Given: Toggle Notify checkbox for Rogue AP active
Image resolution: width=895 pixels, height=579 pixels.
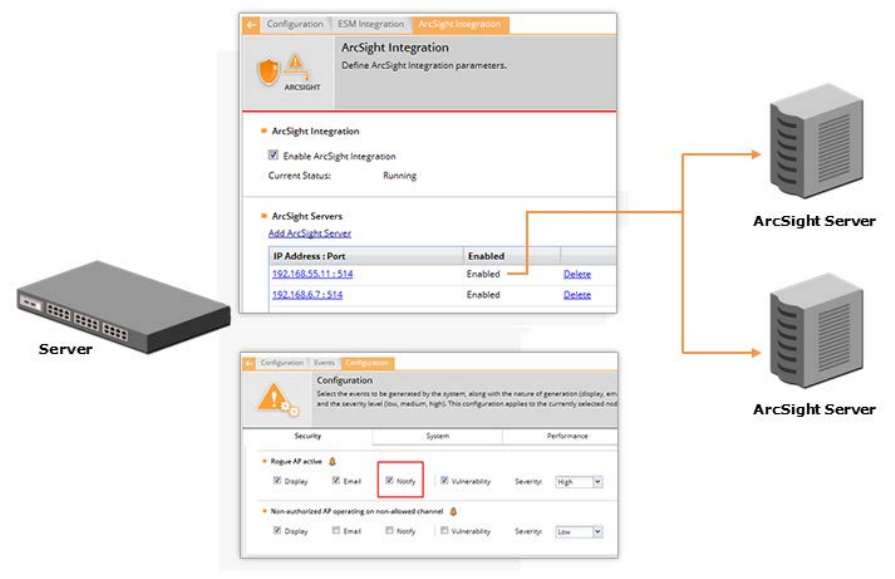Looking at the screenshot, I should coord(389,480).
